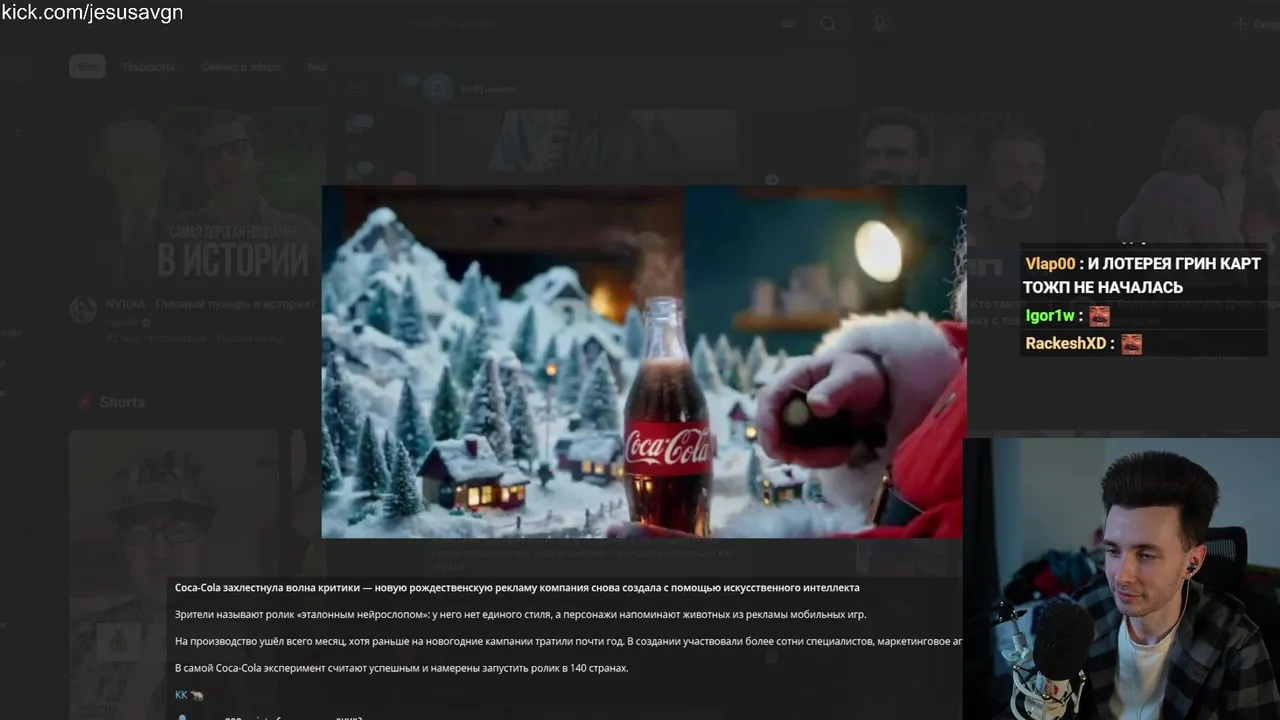Viewport: 1280px width, 720px height.
Task: Click the "Избранное" chat title
Action: 489,89
